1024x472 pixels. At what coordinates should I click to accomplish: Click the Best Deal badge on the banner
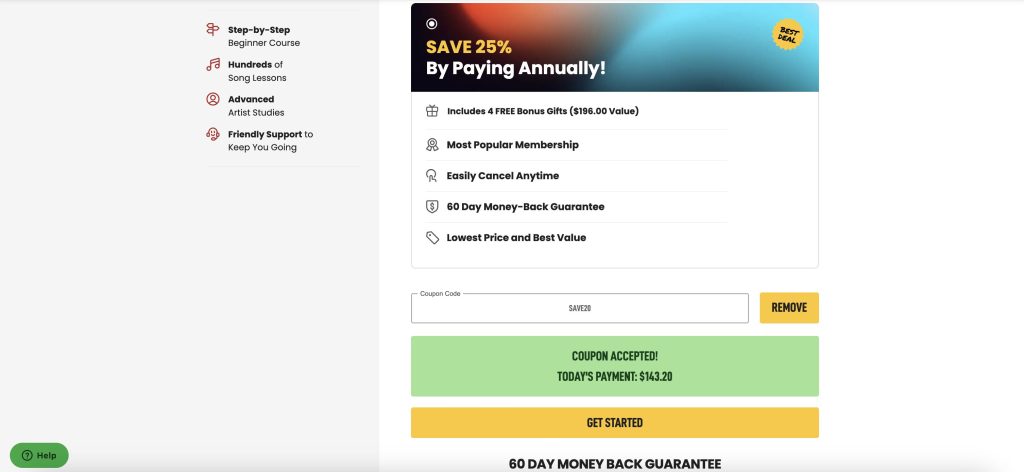coord(788,34)
